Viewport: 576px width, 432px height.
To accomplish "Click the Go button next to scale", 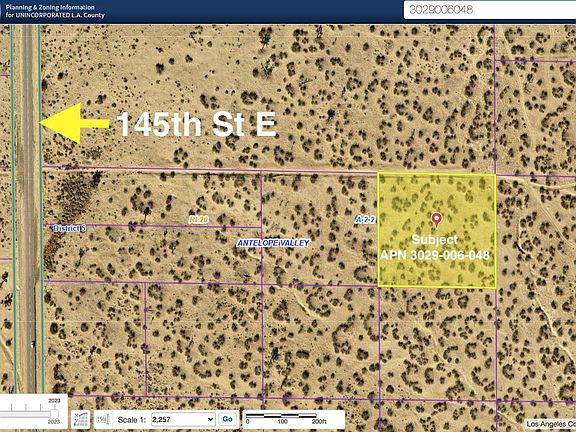I will click(227, 419).
